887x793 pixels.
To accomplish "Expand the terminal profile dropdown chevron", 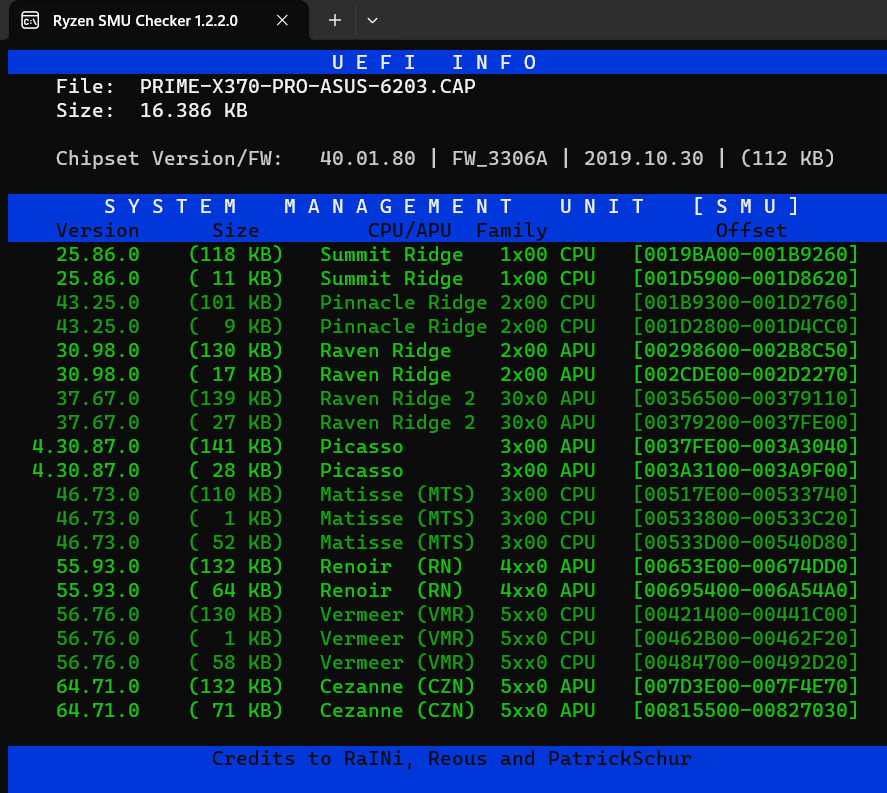I will coord(372,20).
